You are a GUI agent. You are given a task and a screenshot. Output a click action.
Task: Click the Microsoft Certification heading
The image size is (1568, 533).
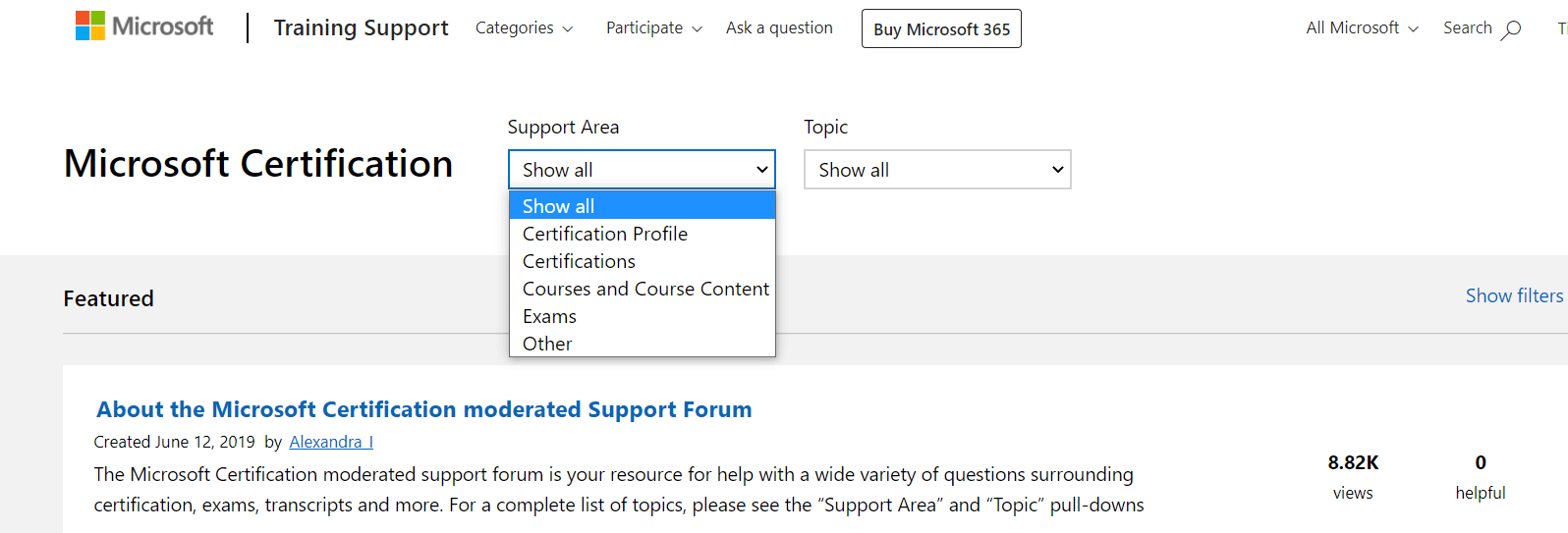pyautogui.click(x=258, y=163)
